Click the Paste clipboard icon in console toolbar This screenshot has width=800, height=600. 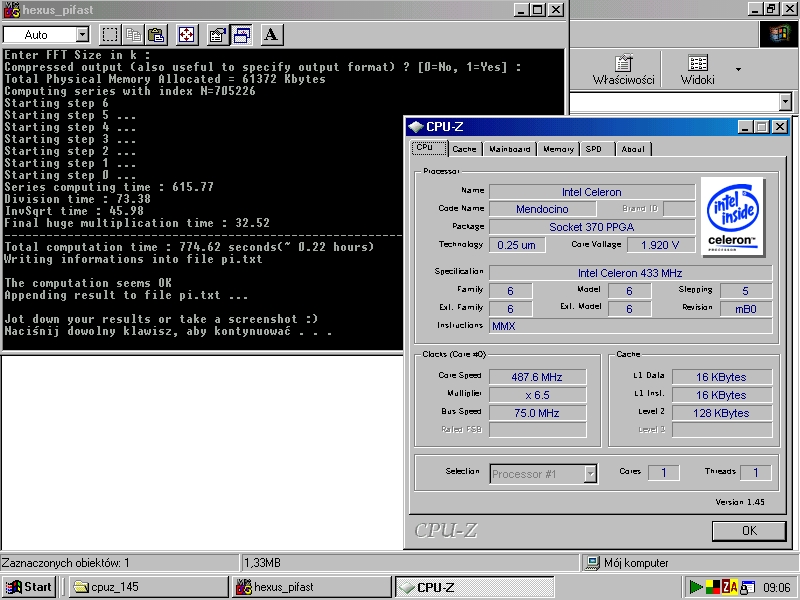[x=156, y=35]
